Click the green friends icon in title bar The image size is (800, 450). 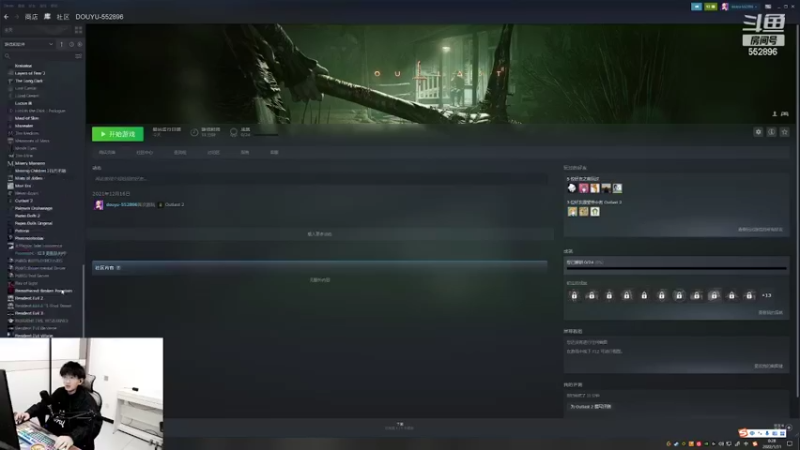(710, 7)
